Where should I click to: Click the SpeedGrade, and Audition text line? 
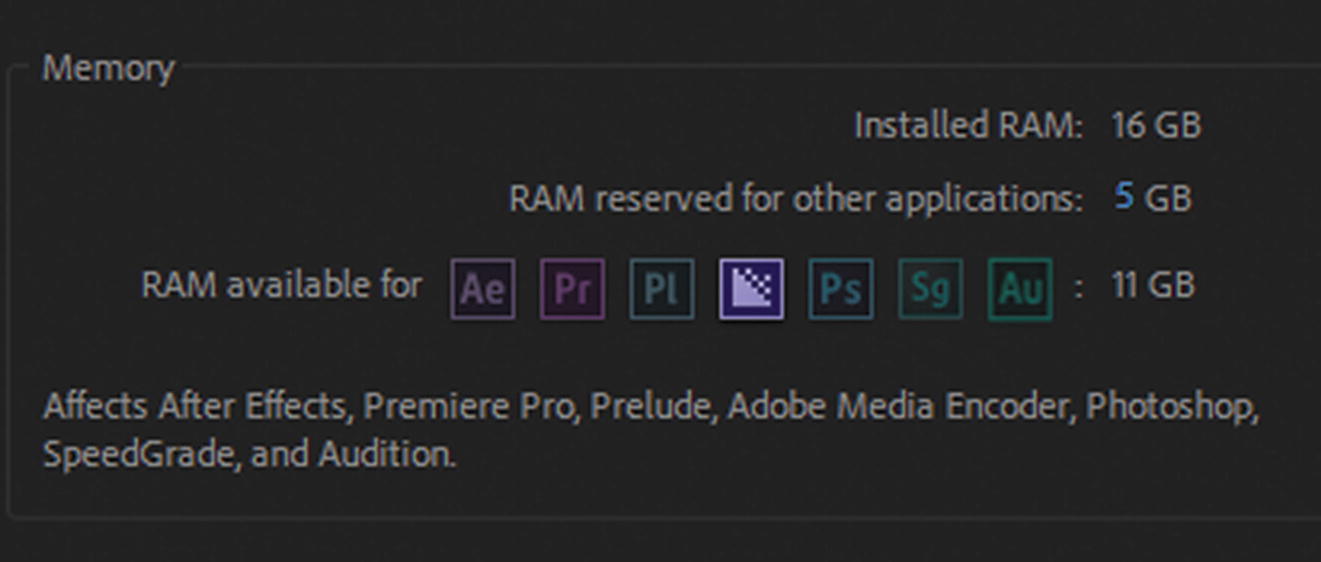click(249, 455)
